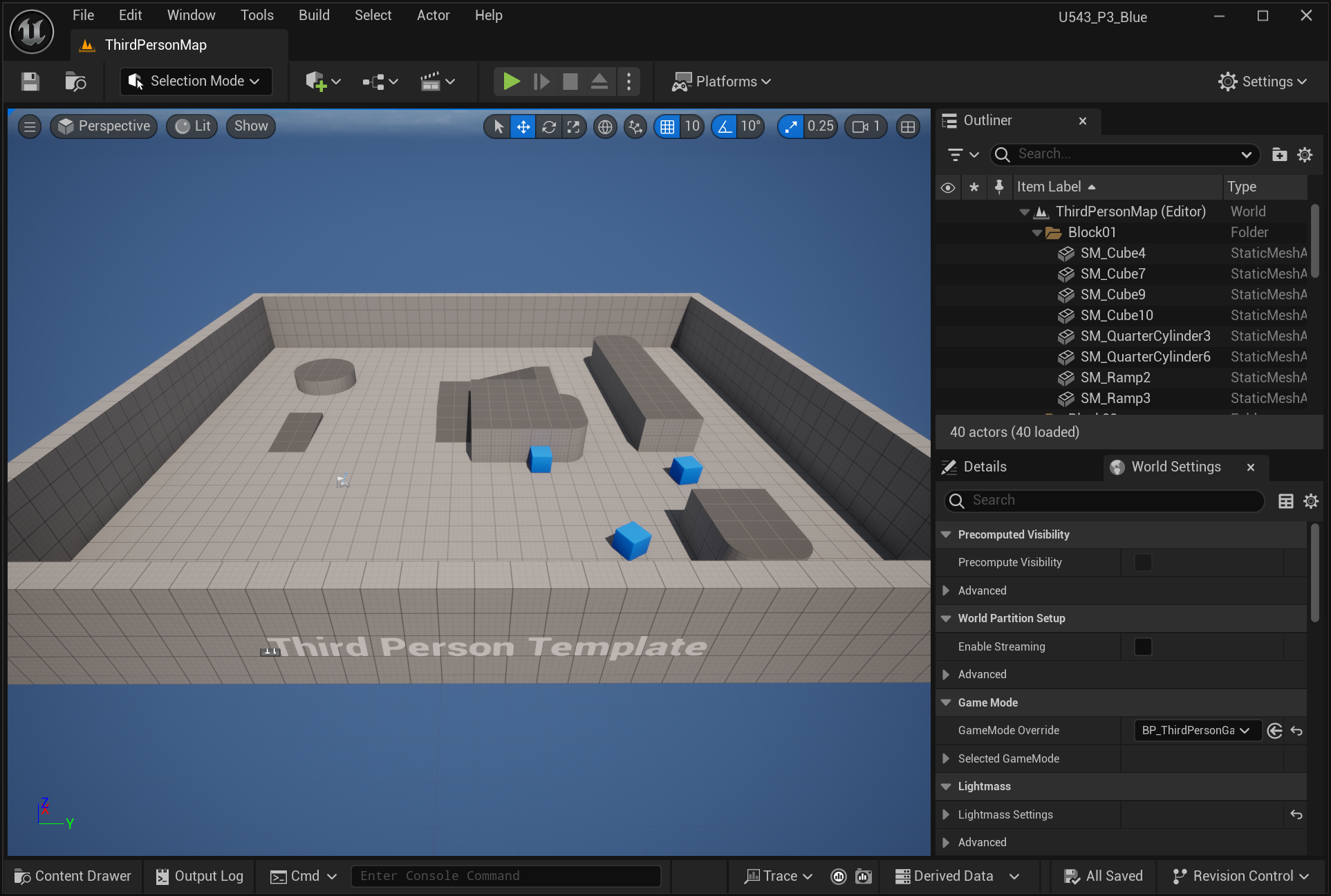The width and height of the screenshot is (1331, 896).
Task: Toggle scale snapping icon
Action: pos(791,127)
